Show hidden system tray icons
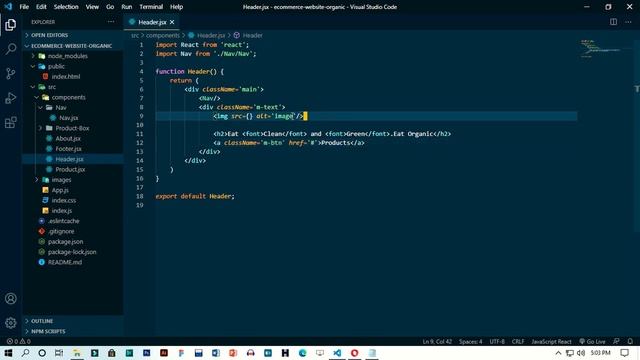640x360 pixels. [558, 353]
